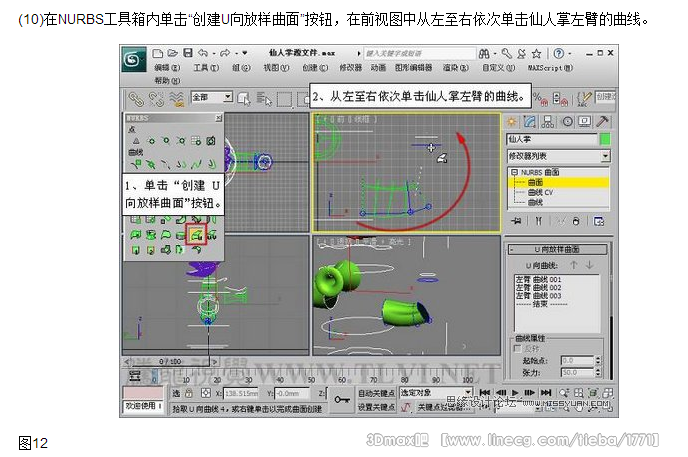Open the MAXScript(M) menu
688x457 pixels.
pyautogui.click(x=550, y=68)
